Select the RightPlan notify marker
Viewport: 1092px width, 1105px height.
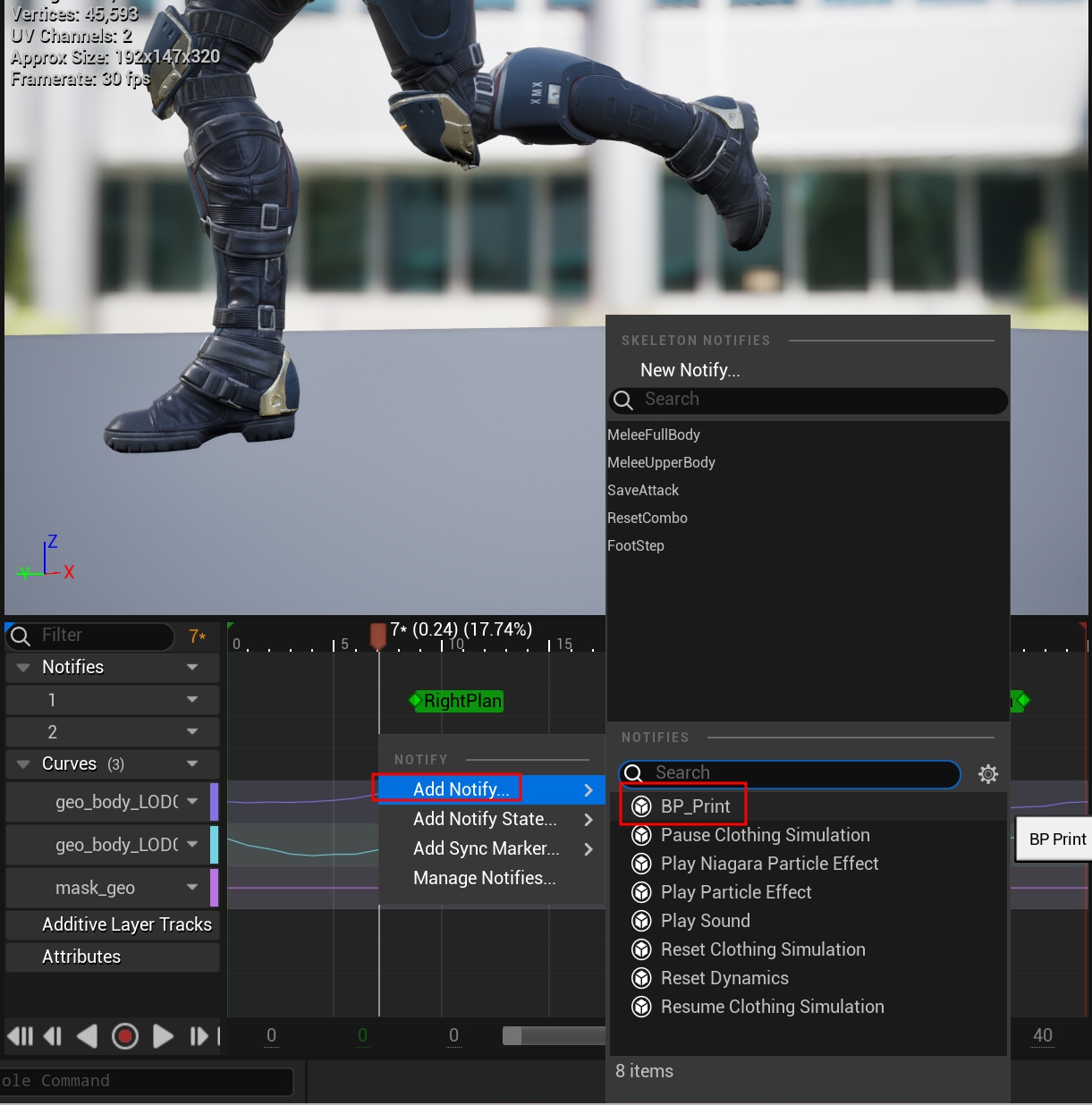pos(457,701)
